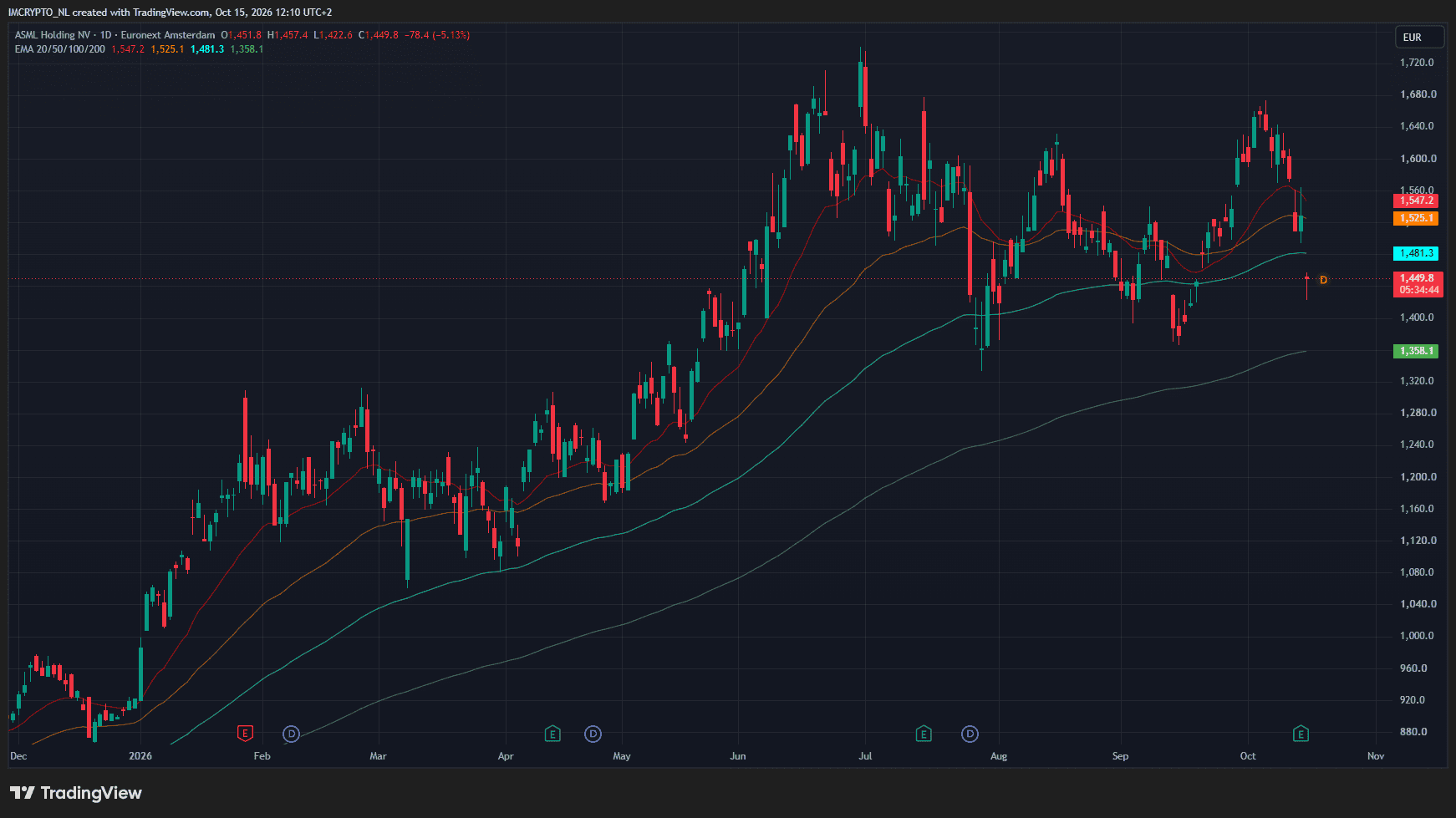Click the 'Jun' label on the time axis
This screenshot has width=1456, height=818.
click(738, 756)
